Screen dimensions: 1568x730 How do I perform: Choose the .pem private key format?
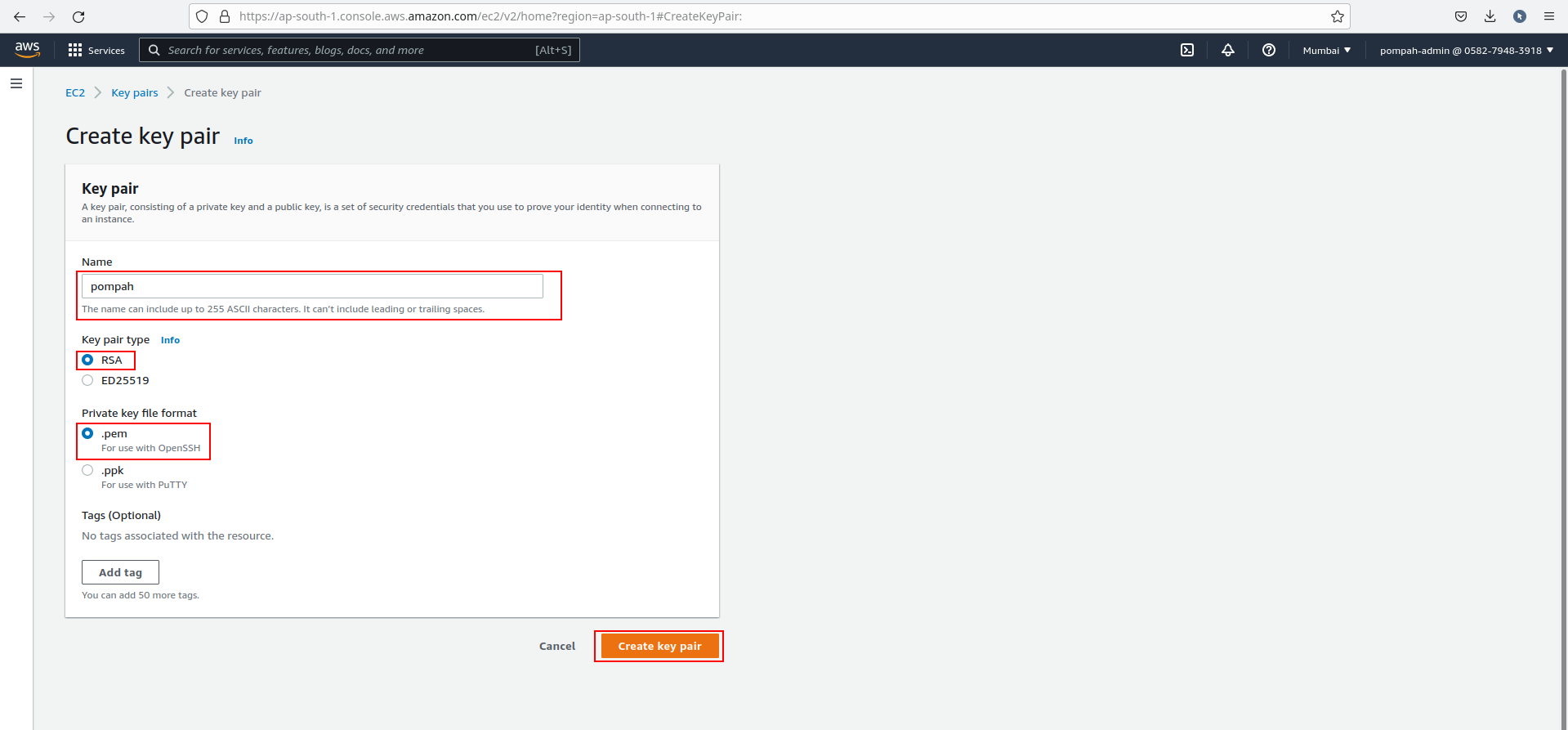[x=87, y=433]
